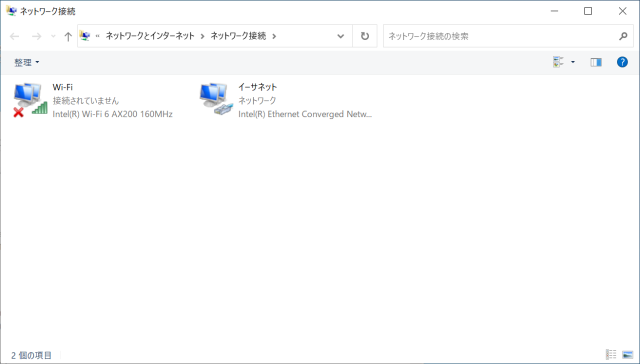The width and height of the screenshot is (640, 364).
Task: Change view with the view icon
Action: point(558,62)
